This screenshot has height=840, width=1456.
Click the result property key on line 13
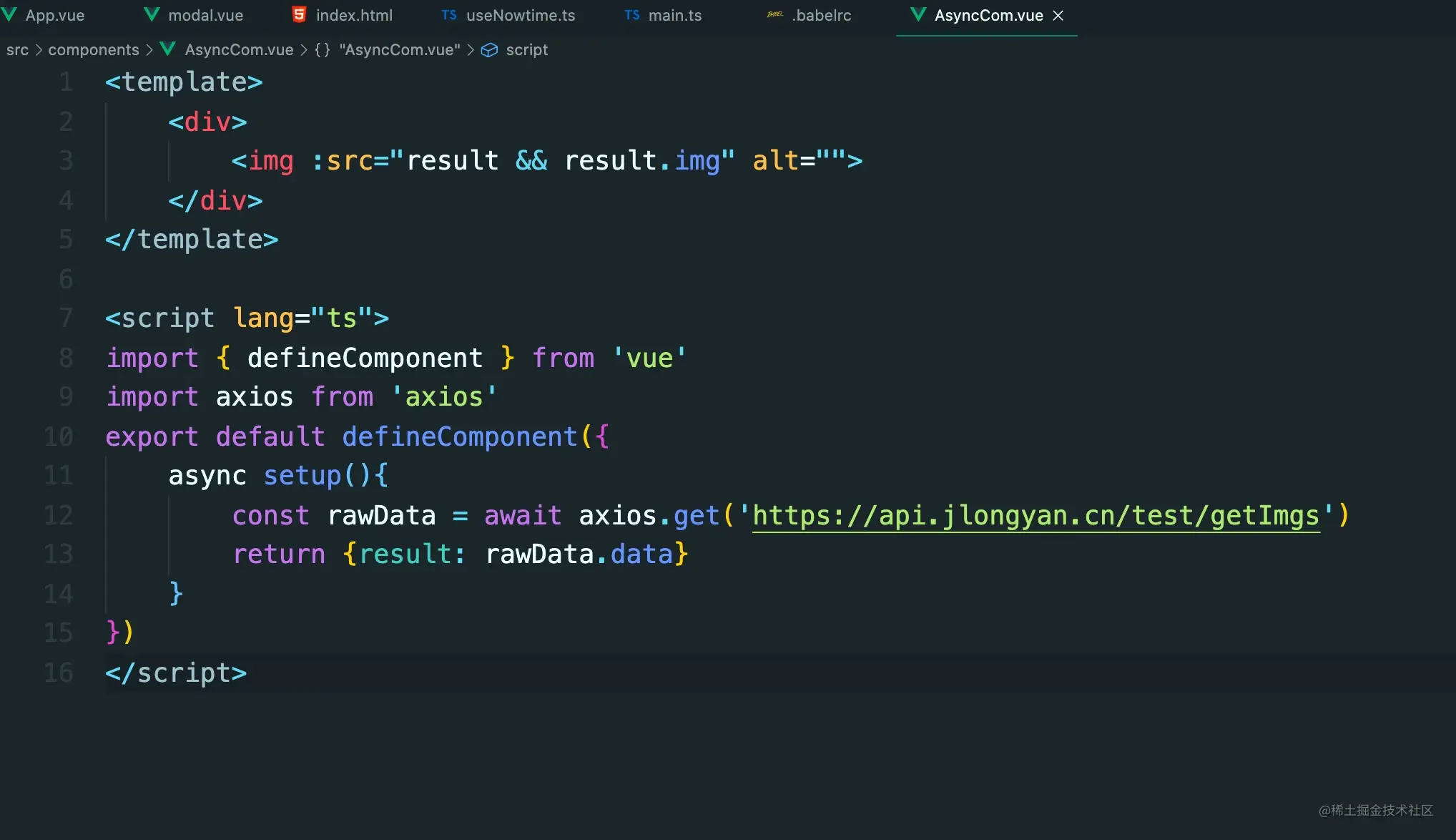pyautogui.click(x=405, y=555)
